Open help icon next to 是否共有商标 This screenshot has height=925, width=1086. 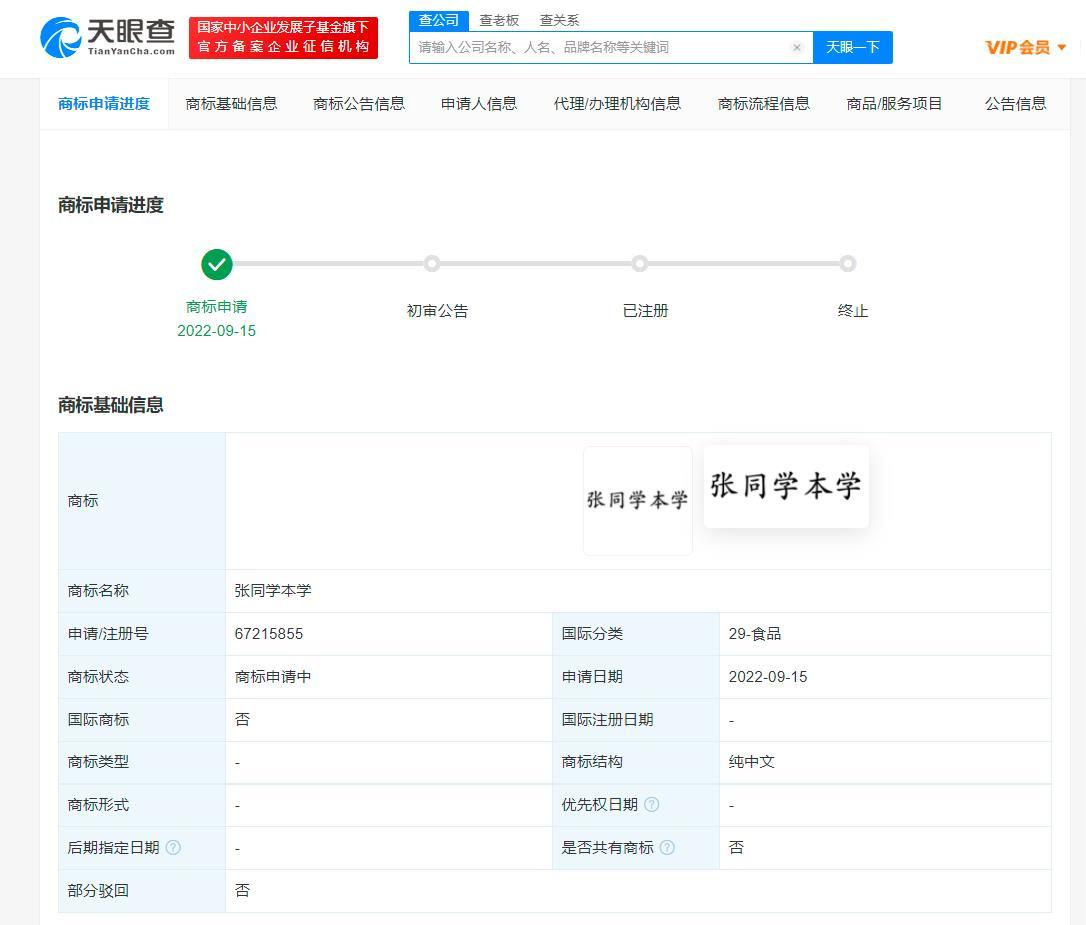pyautogui.click(x=667, y=847)
